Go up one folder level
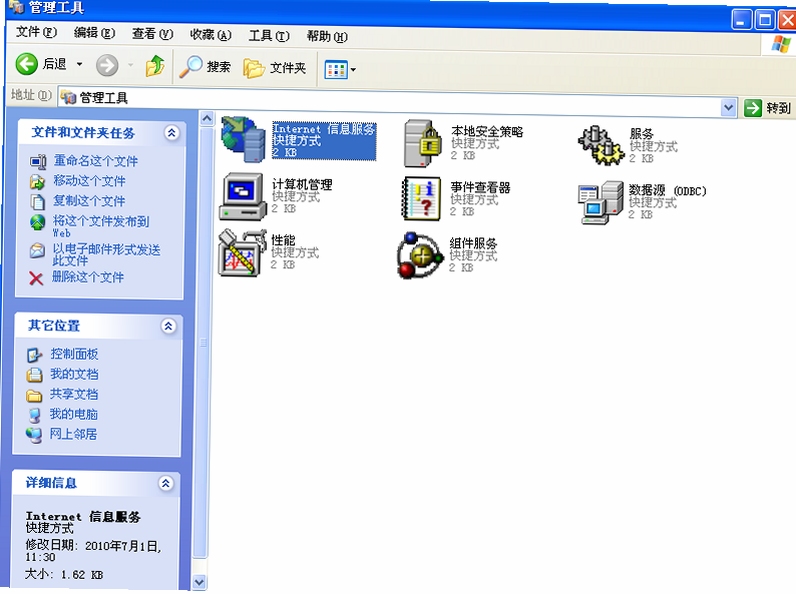The width and height of the screenshot is (796, 594). tap(155, 66)
